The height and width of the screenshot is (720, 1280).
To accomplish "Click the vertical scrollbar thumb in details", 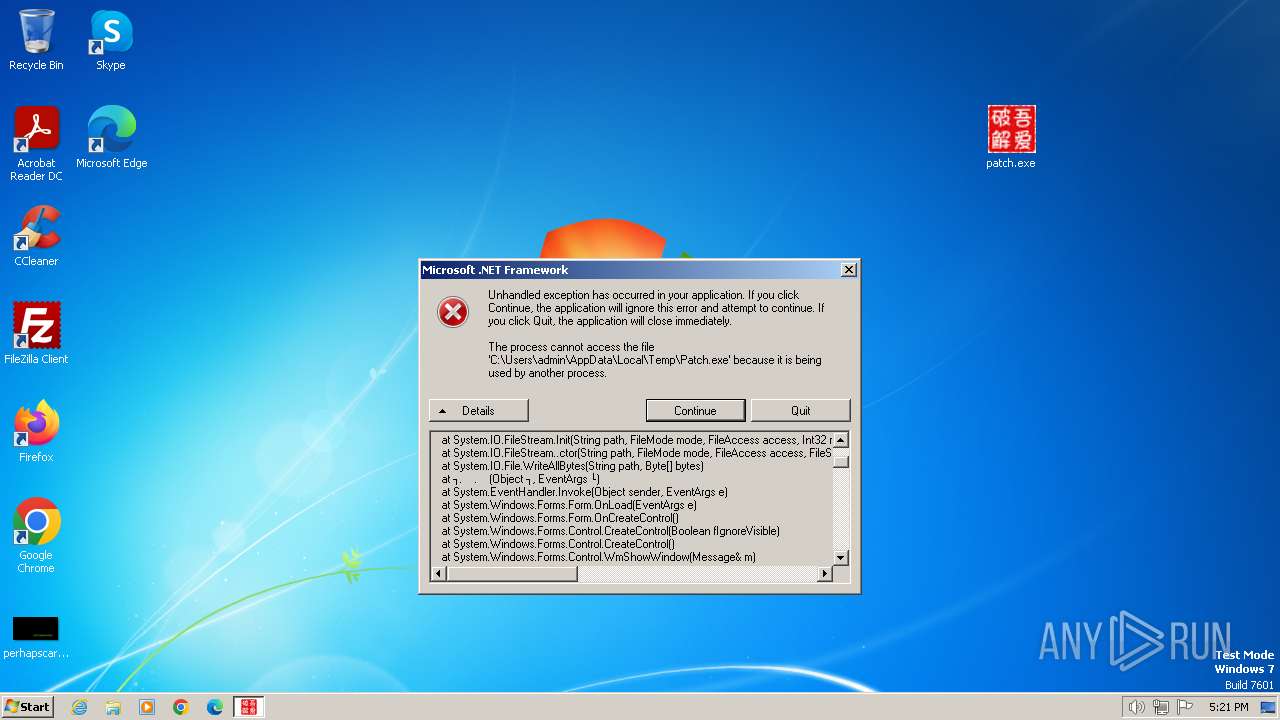I will (841, 461).
